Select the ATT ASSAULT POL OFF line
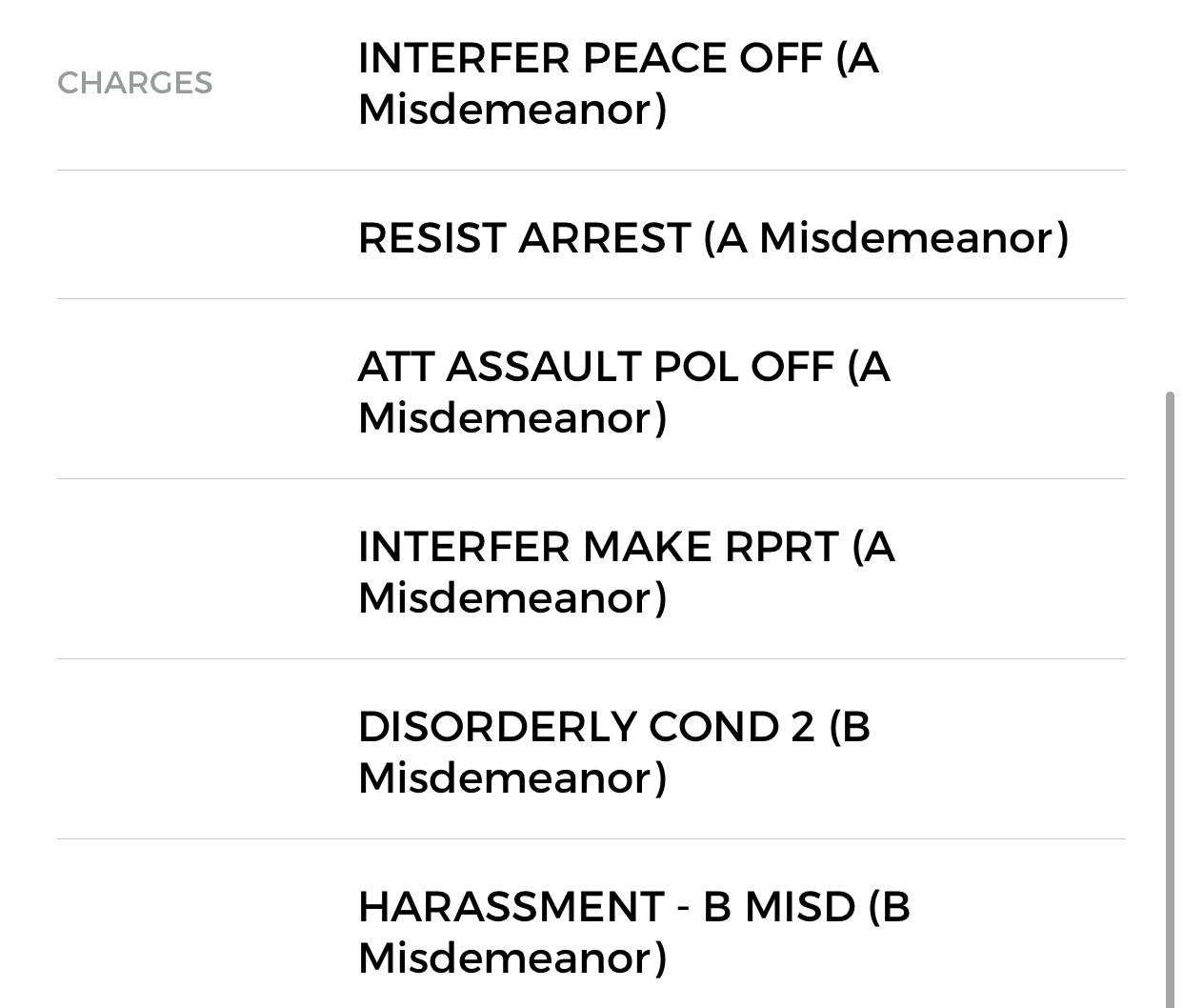 (623, 368)
